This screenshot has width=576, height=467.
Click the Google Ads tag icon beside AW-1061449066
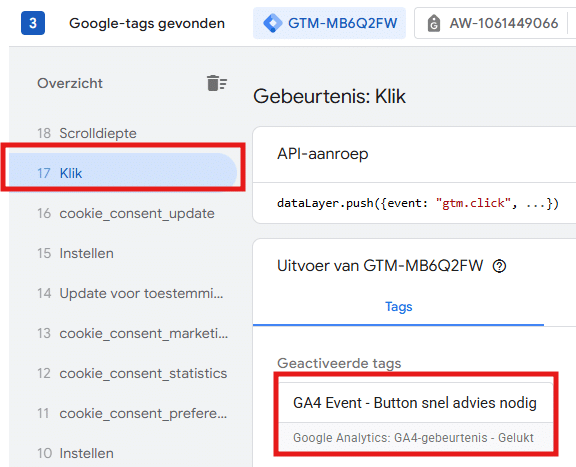434,24
